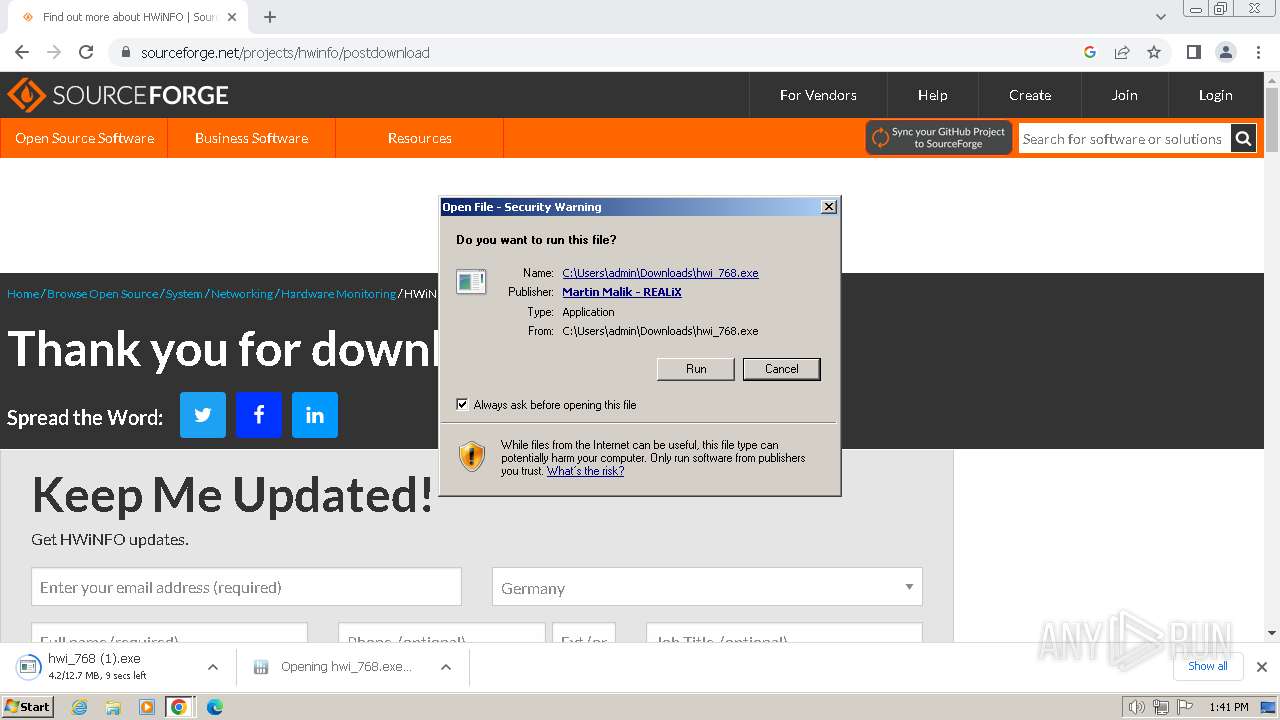Share this page via share icon
Screen dimensions: 1280x720
point(1122,52)
